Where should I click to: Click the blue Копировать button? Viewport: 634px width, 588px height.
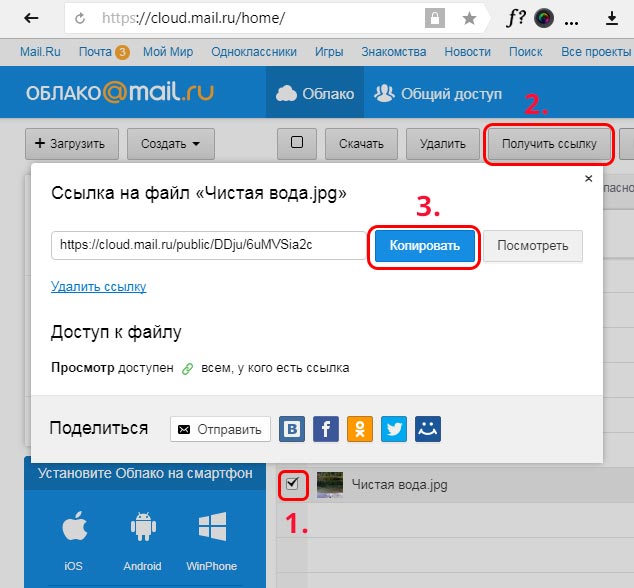point(425,245)
